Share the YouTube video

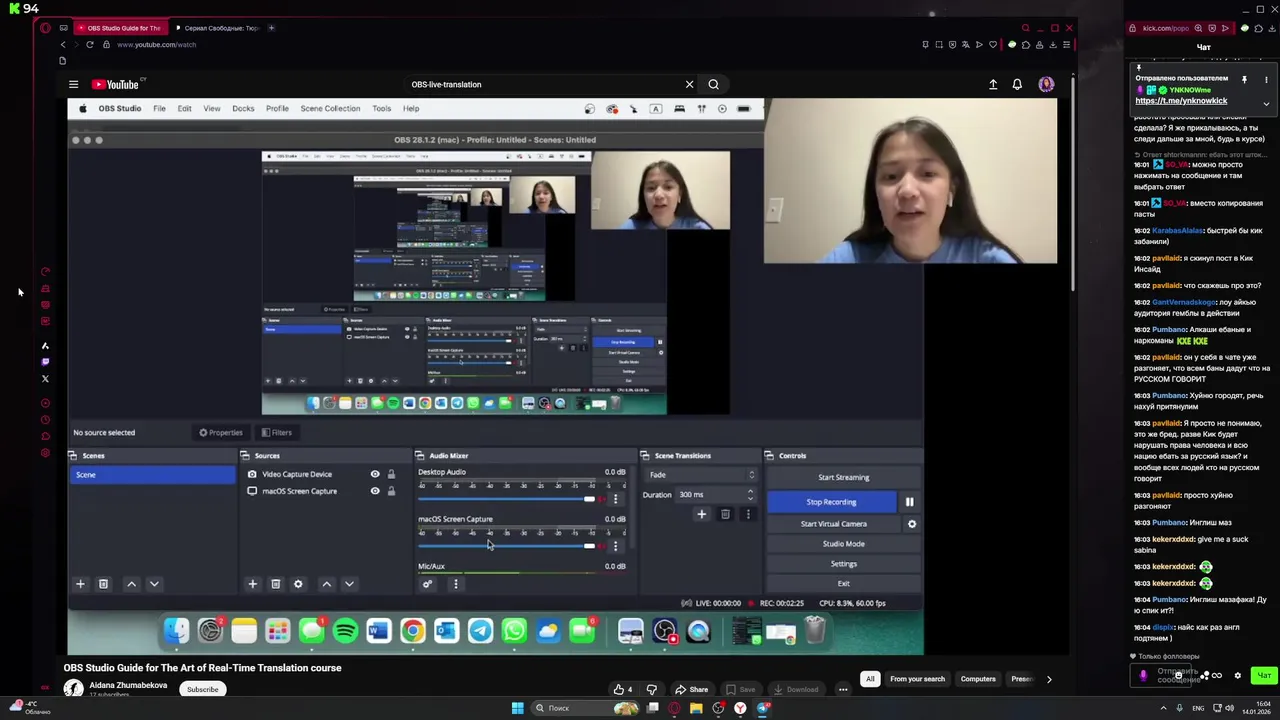(691, 689)
